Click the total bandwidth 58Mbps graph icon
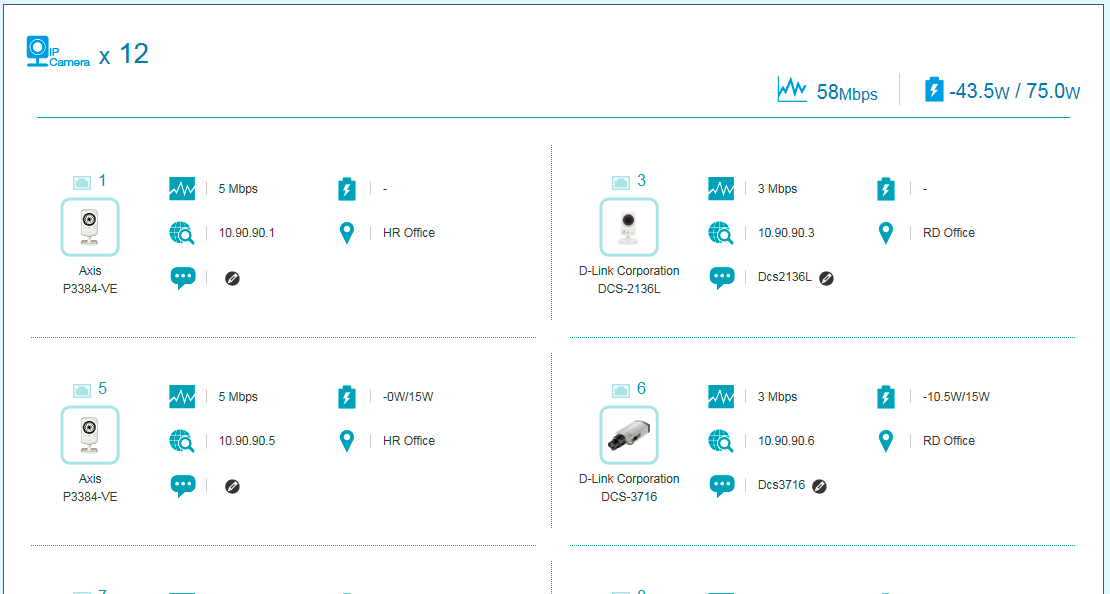The width and height of the screenshot is (1110, 594). [x=791, y=90]
